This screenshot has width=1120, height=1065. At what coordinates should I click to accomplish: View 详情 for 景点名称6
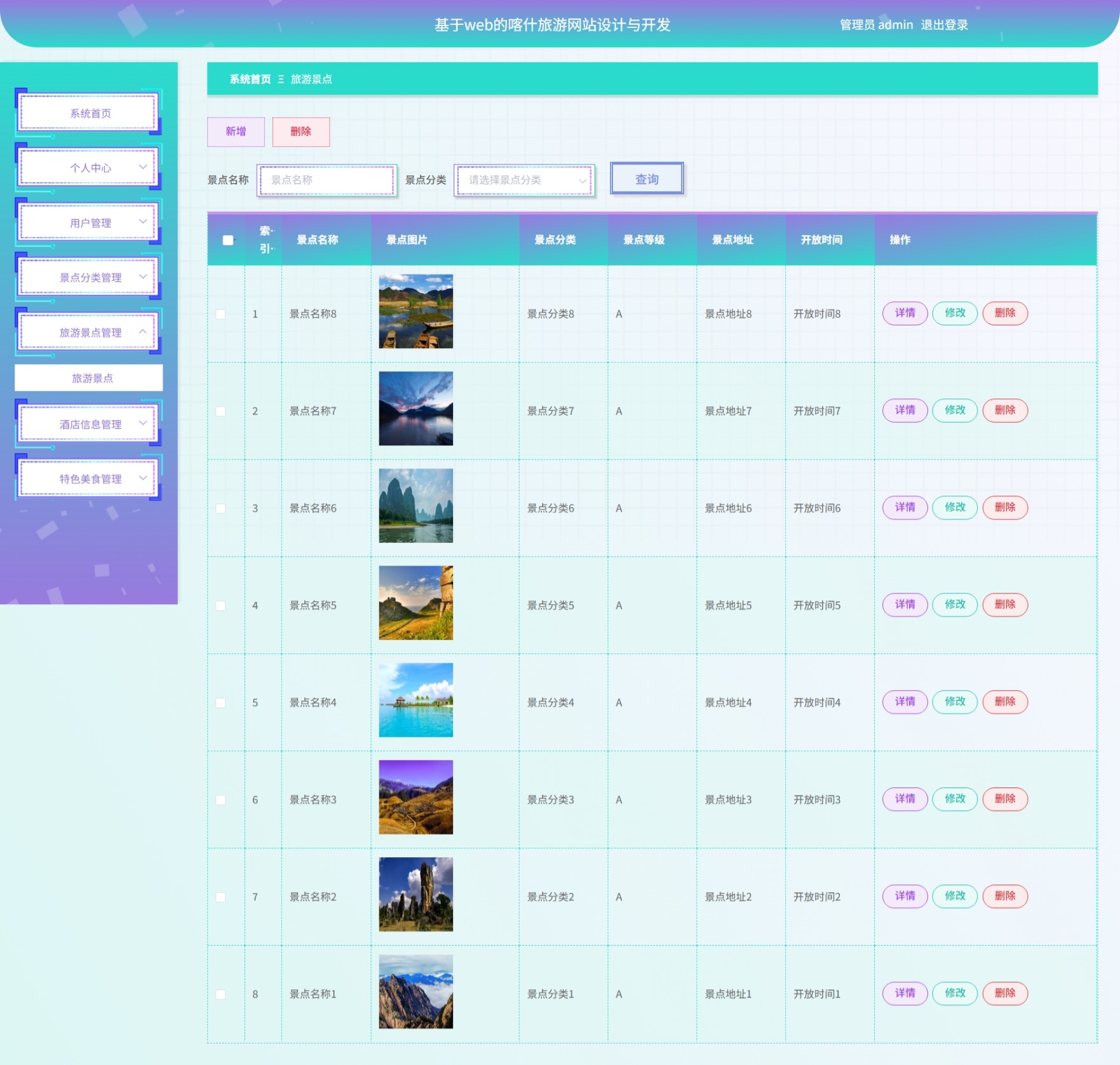pos(905,508)
